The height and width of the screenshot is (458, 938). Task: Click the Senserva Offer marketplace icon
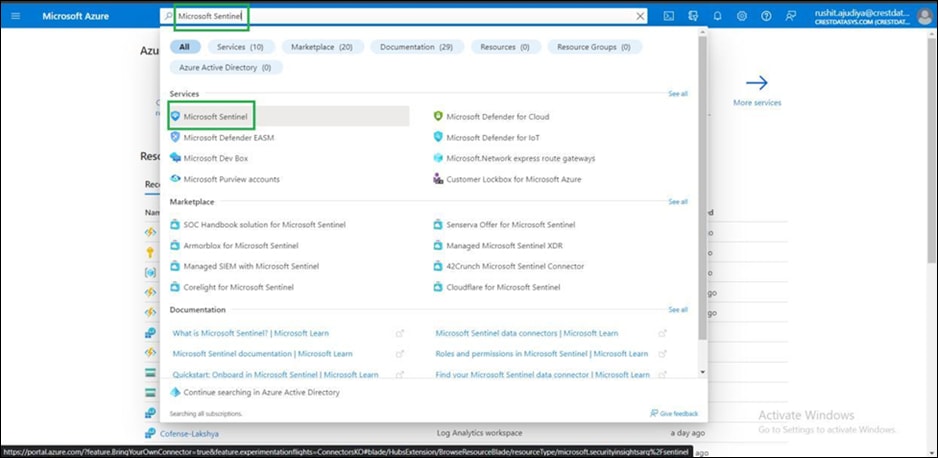point(438,225)
